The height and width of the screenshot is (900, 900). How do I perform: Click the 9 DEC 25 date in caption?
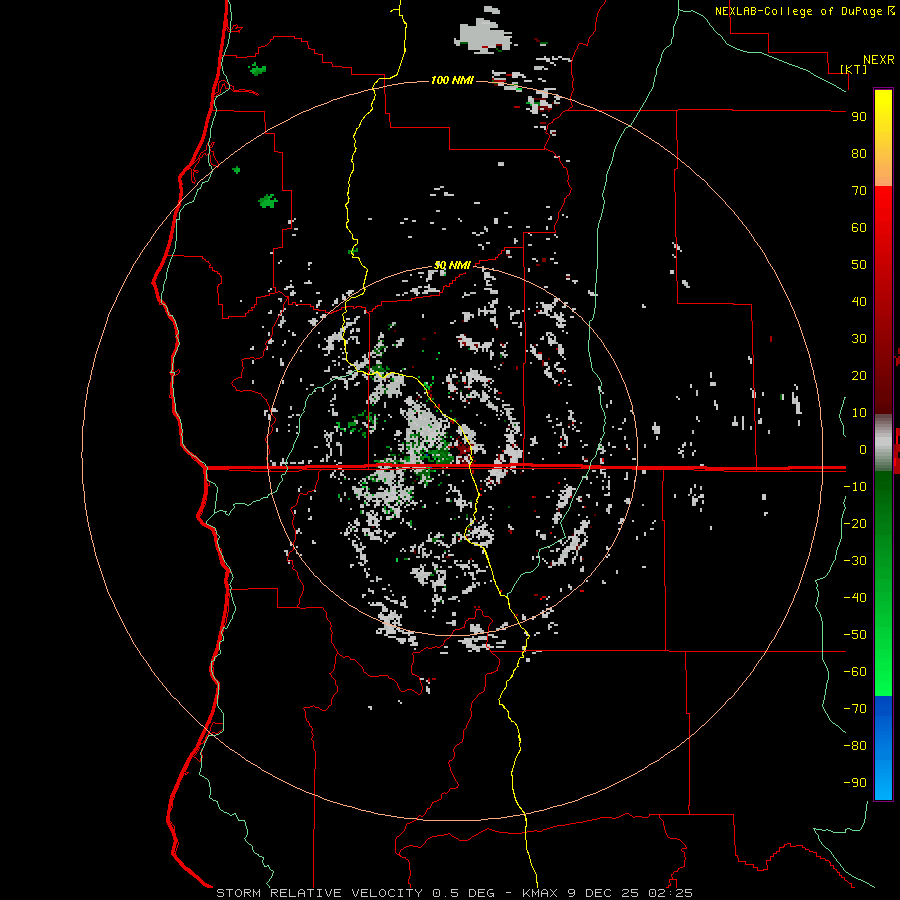point(603,893)
